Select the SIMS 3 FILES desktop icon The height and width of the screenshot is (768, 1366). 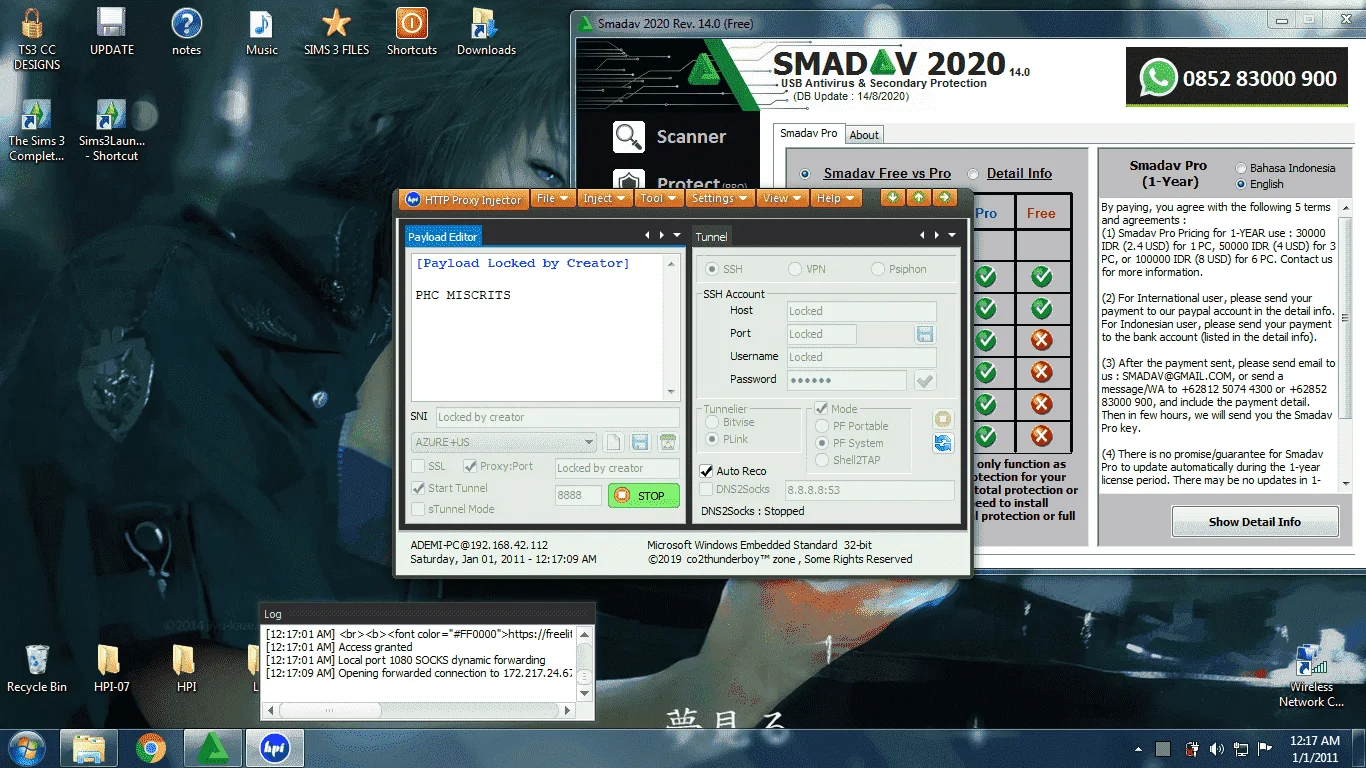[337, 33]
